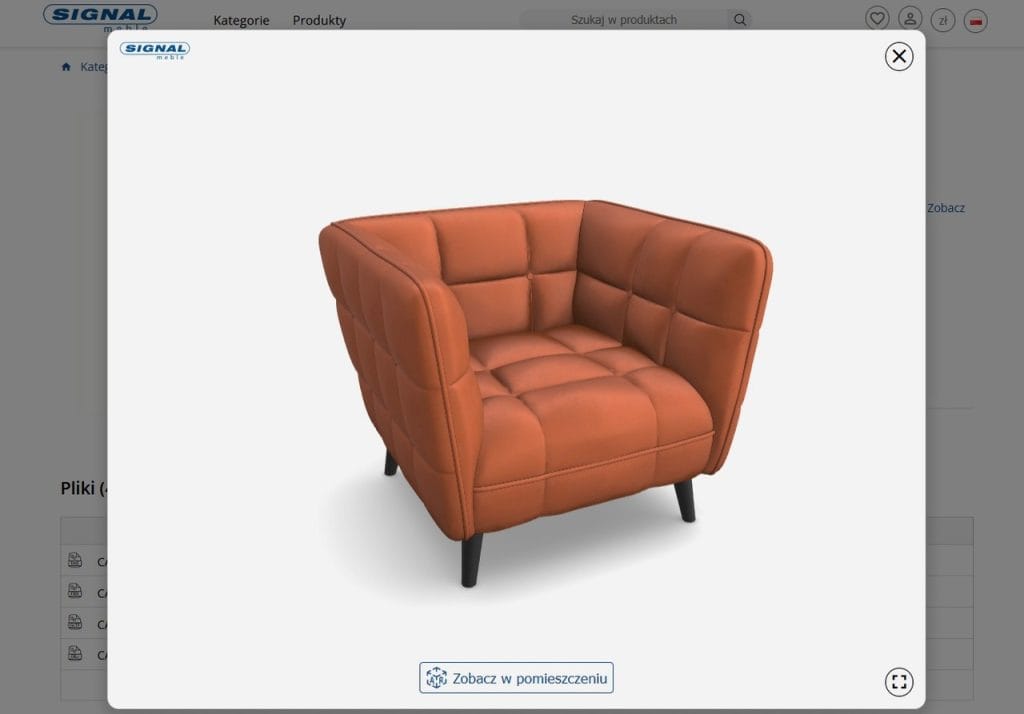
Task: Click the SIGNAL logo inside the 3D viewer
Action: (x=156, y=50)
